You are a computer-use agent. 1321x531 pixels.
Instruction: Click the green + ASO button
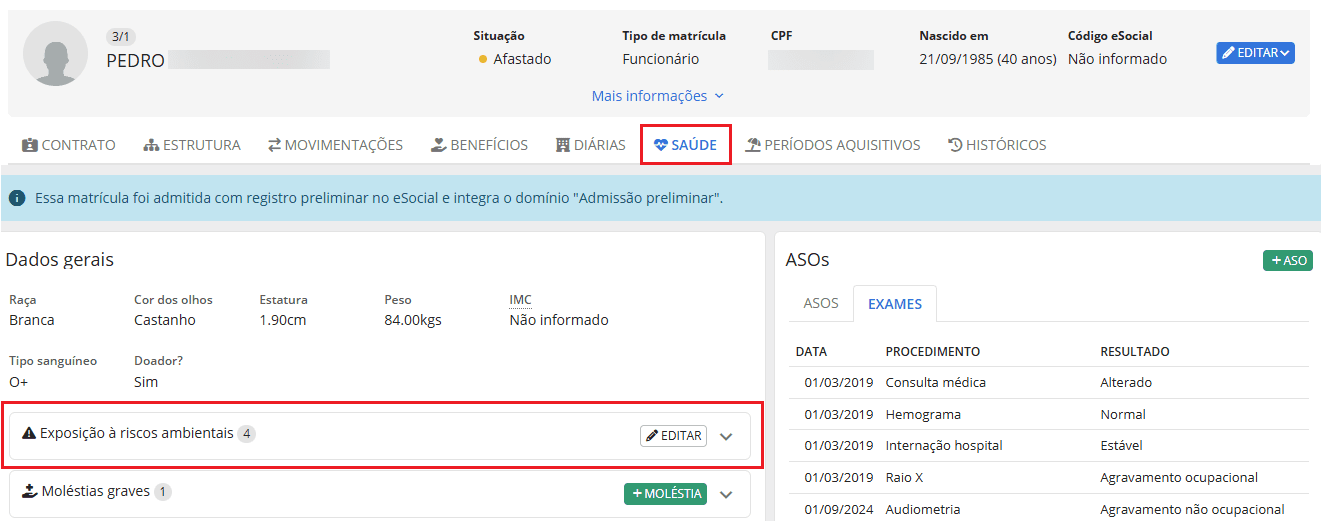1287,261
